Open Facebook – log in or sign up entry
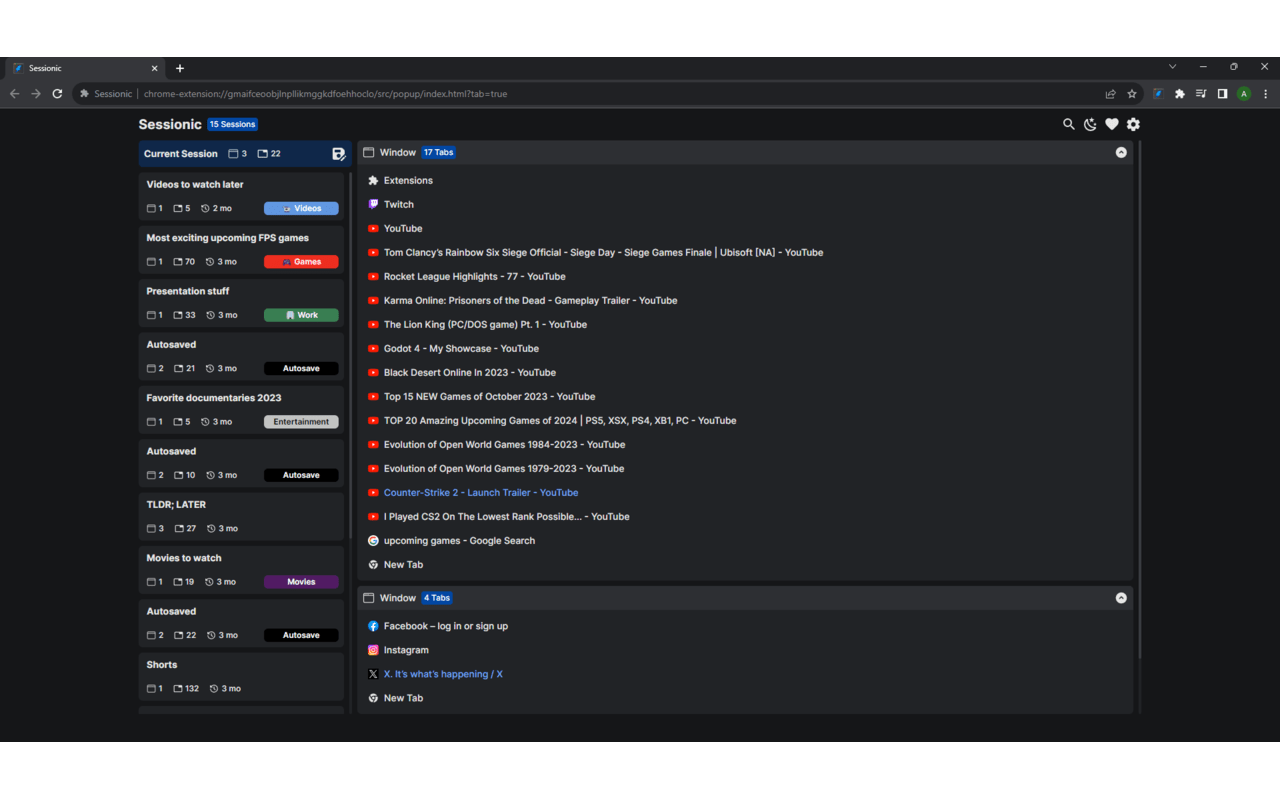 point(446,626)
